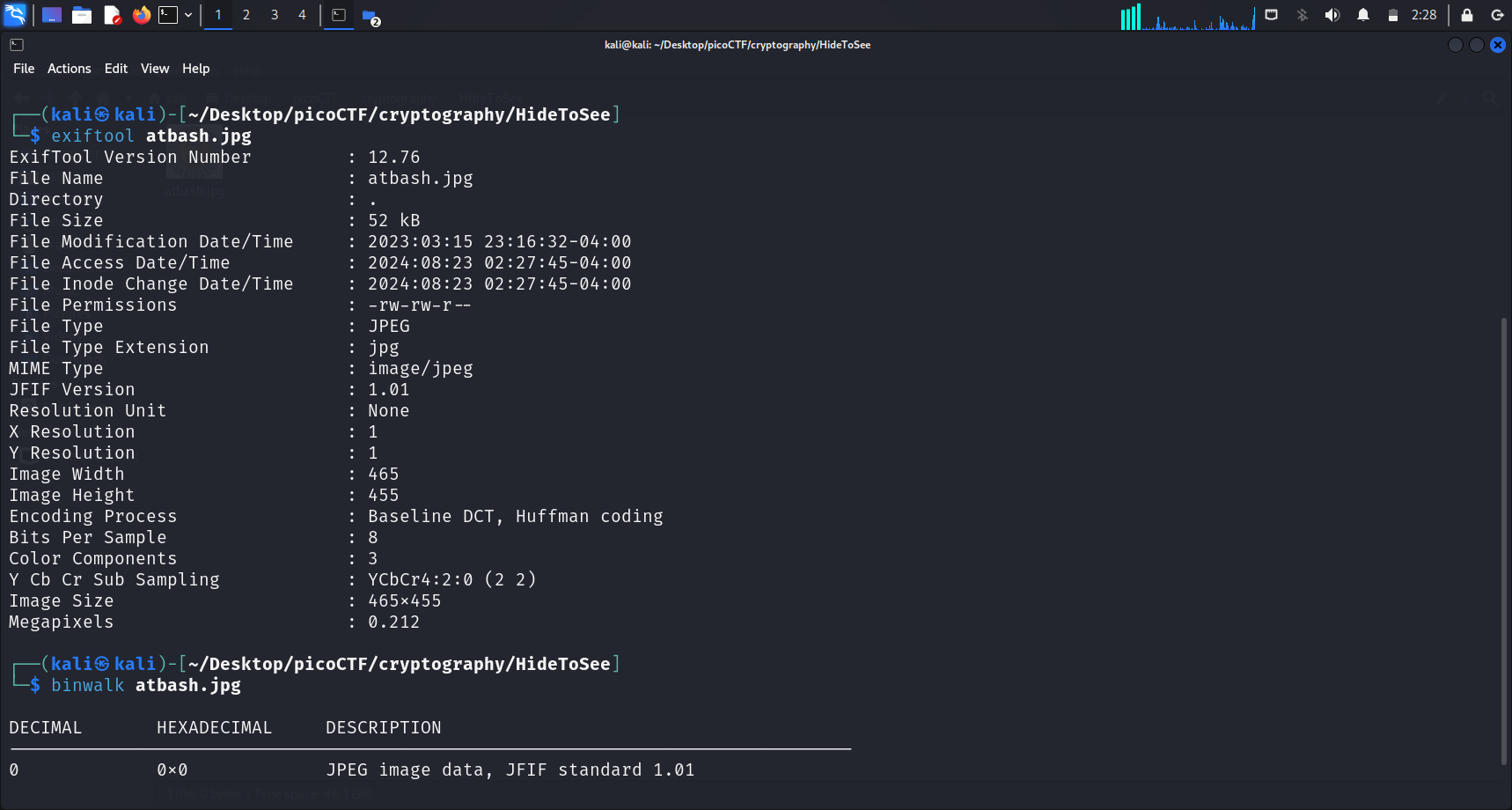Open the notifications bell icon
Image resolution: width=1512 pixels, height=810 pixels.
click(x=1362, y=15)
